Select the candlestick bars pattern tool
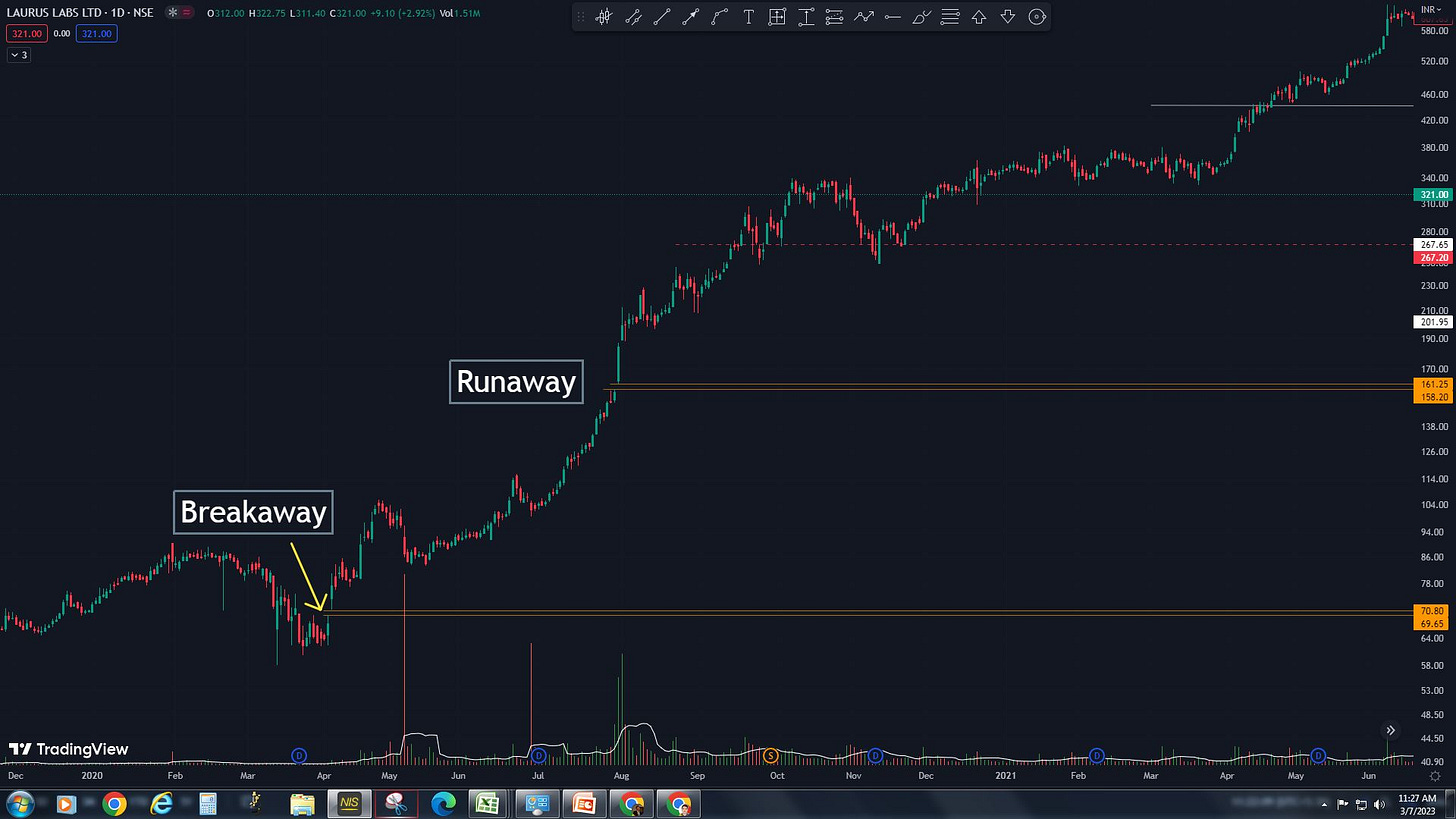Viewport: 1456px width, 819px height. (603, 17)
